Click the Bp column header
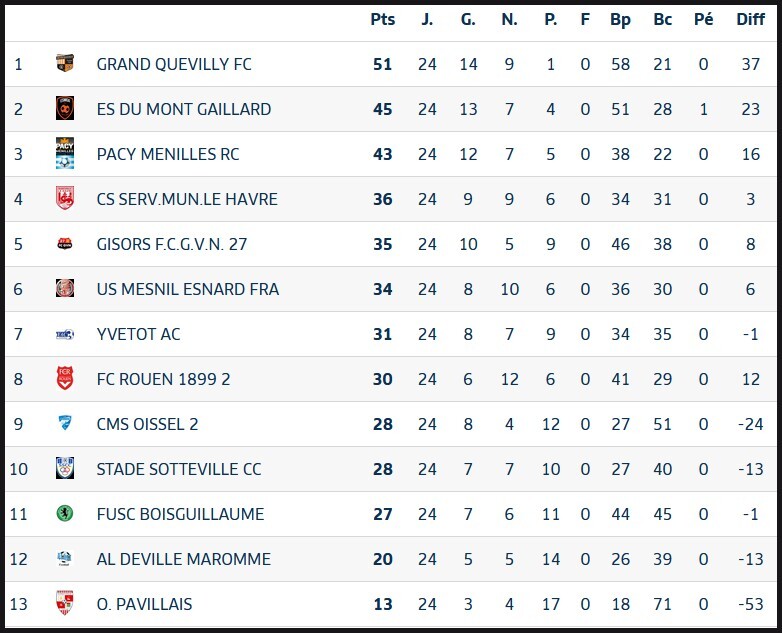The width and height of the screenshot is (782, 633). (620, 19)
